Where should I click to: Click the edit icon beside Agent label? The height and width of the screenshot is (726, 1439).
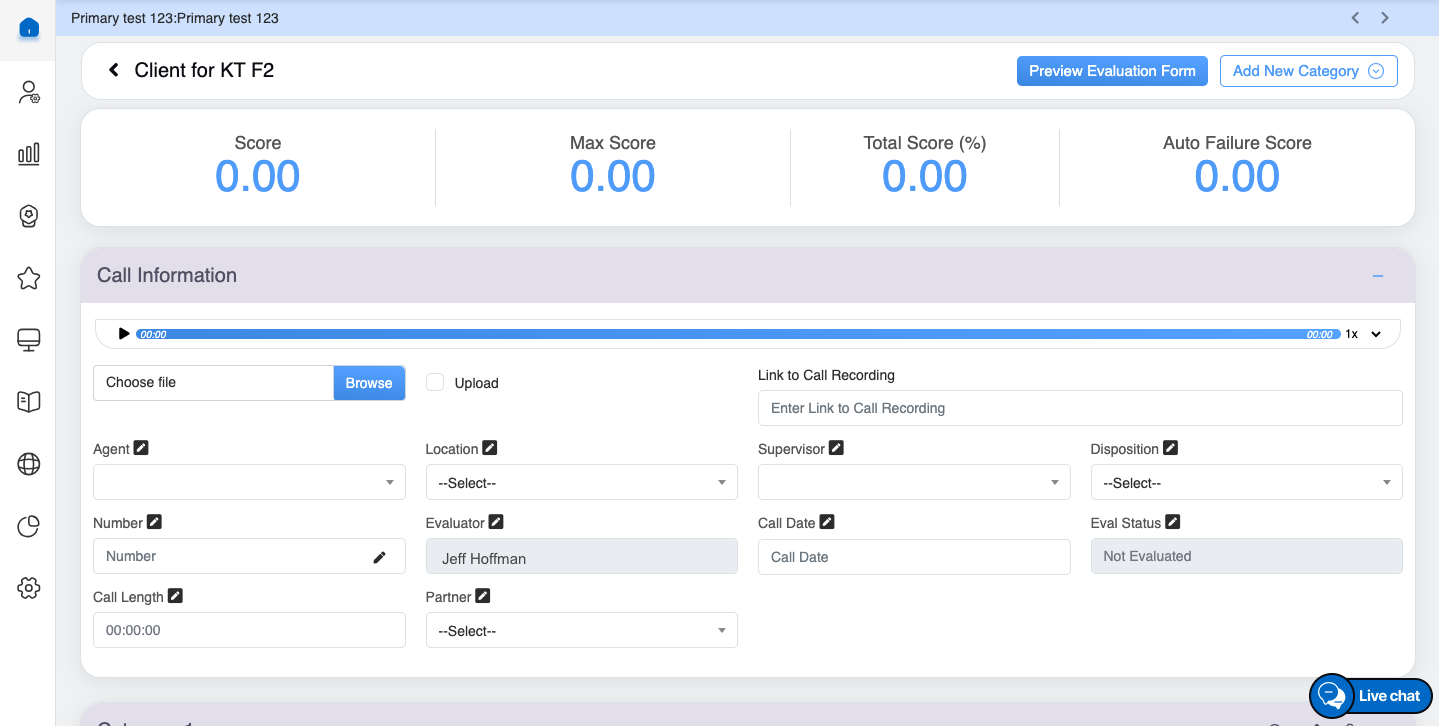[141, 448]
